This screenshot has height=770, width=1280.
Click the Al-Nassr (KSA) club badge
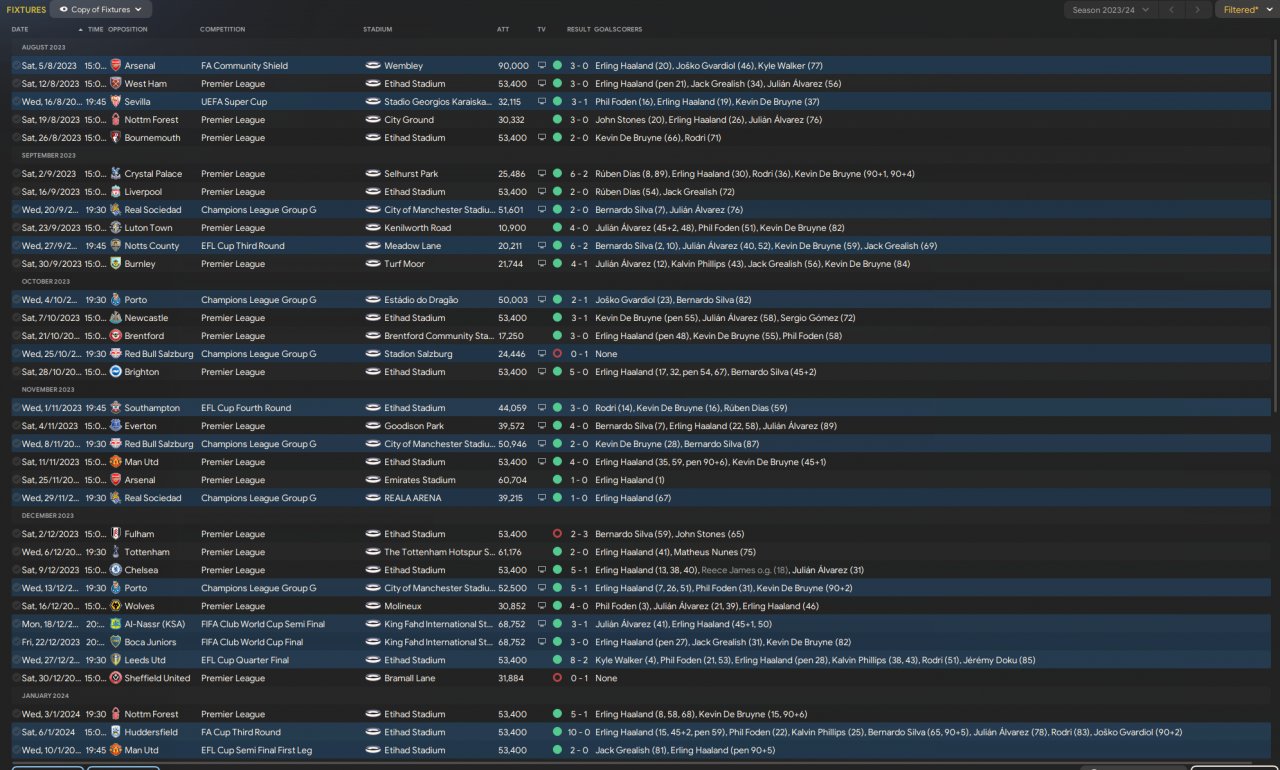(x=116, y=624)
